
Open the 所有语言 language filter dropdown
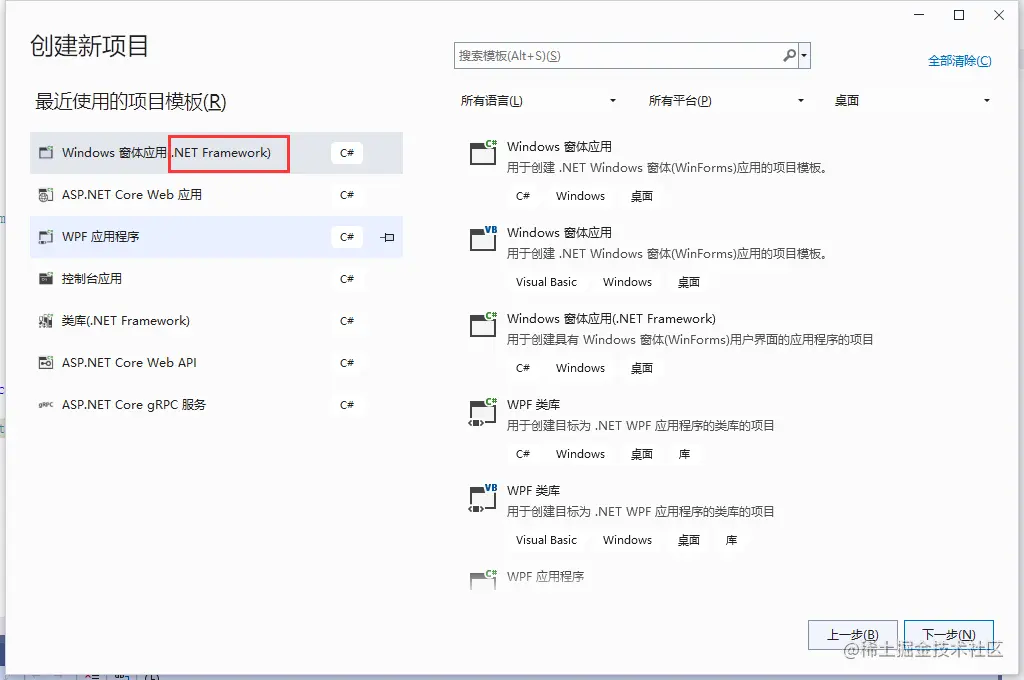[538, 101]
